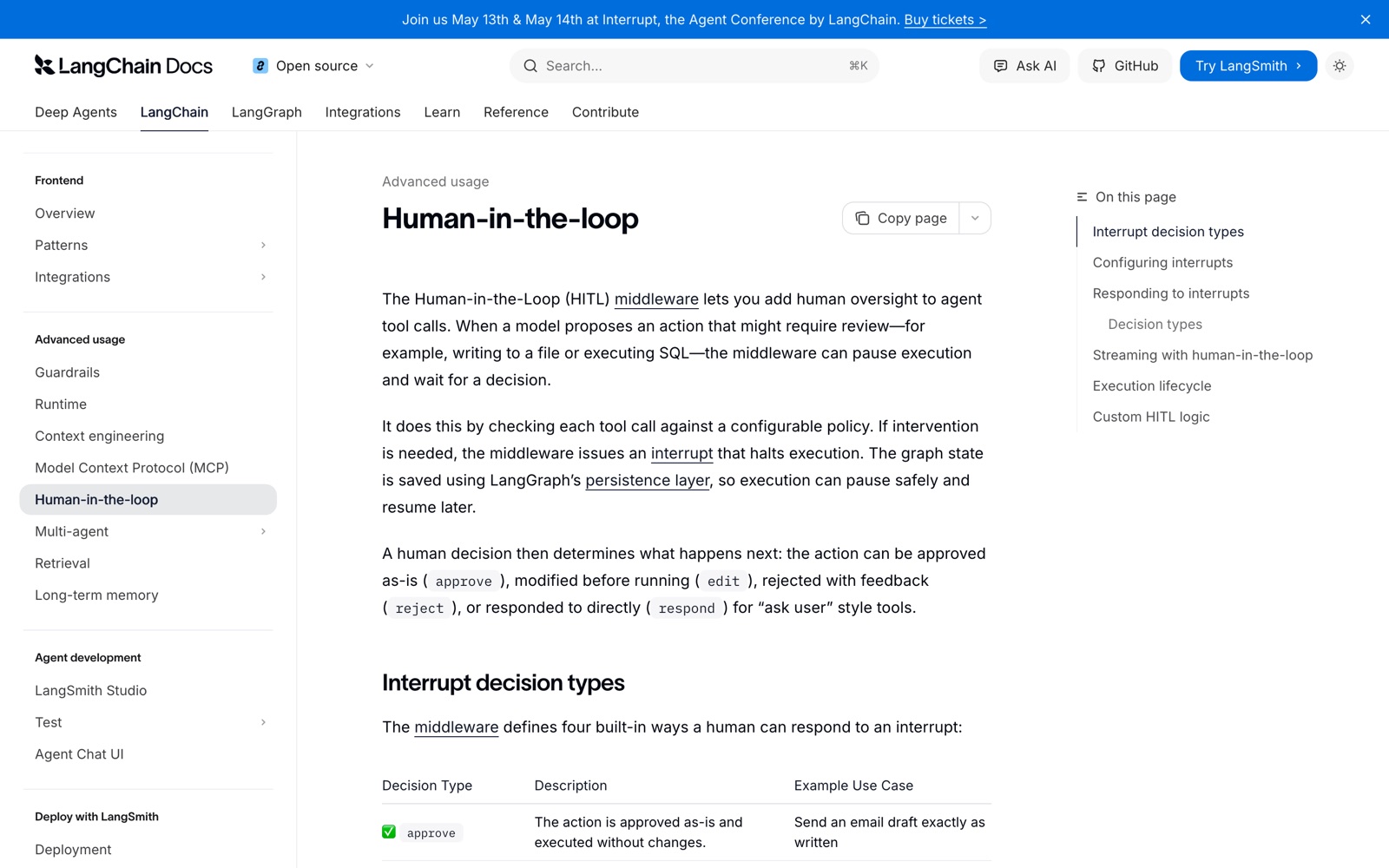Select the LangChain top tab
1389x868 pixels.
click(x=174, y=112)
